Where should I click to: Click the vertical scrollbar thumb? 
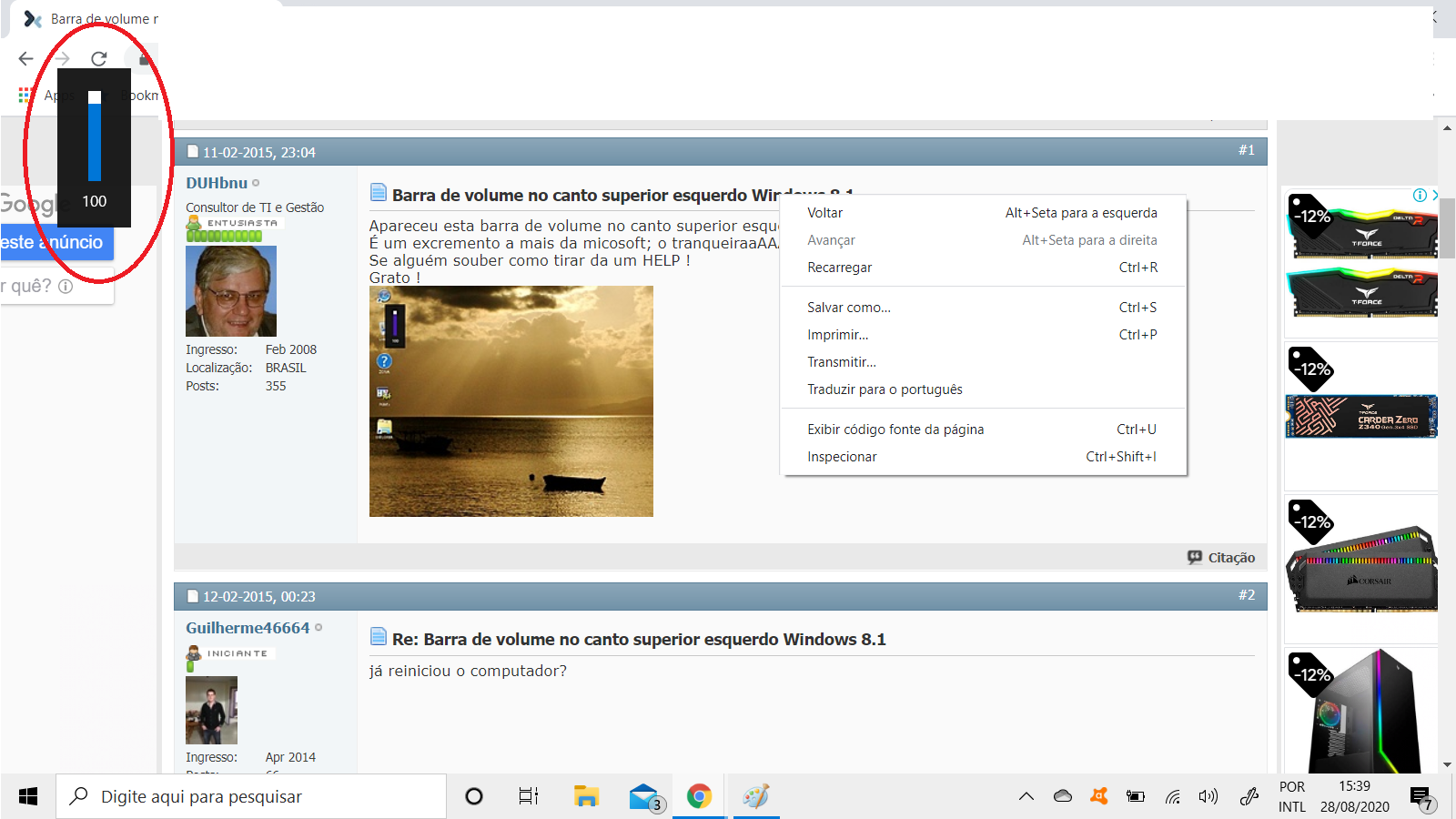[x=1447, y=227]
